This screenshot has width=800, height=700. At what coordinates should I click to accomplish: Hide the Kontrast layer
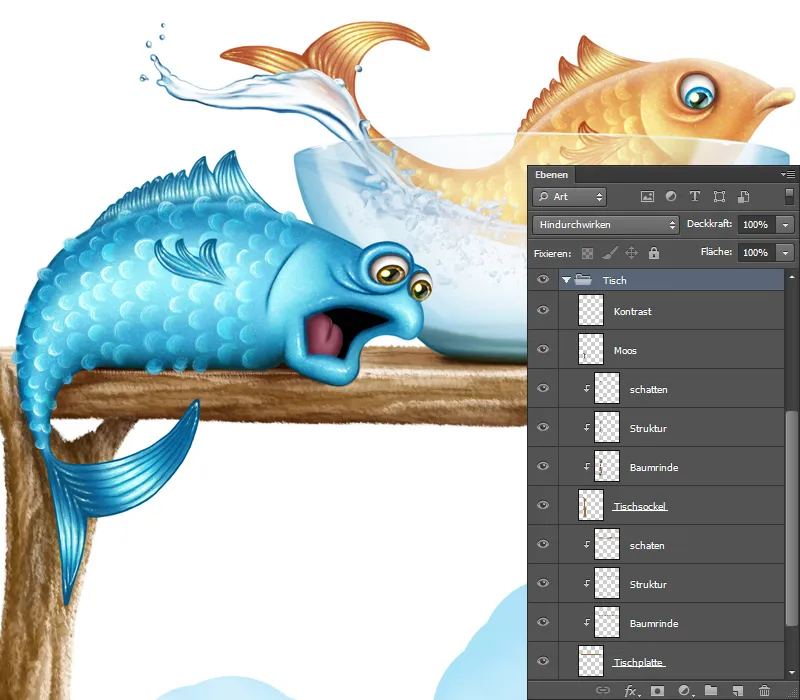(543, 311)
